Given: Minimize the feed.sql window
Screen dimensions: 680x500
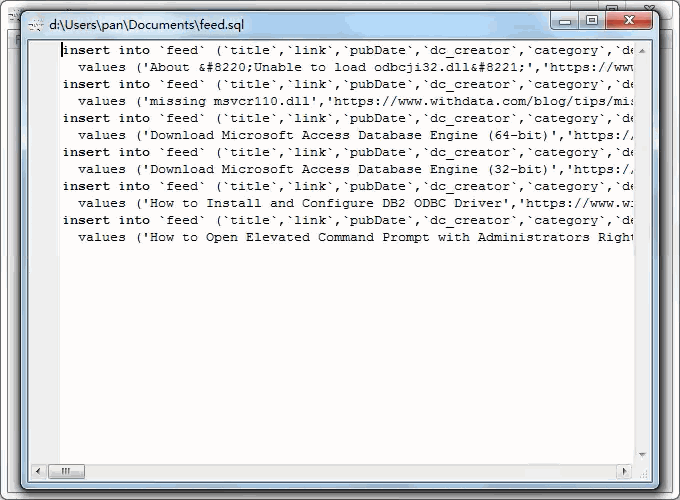Looking at the screenshot, I should [565, 21].
